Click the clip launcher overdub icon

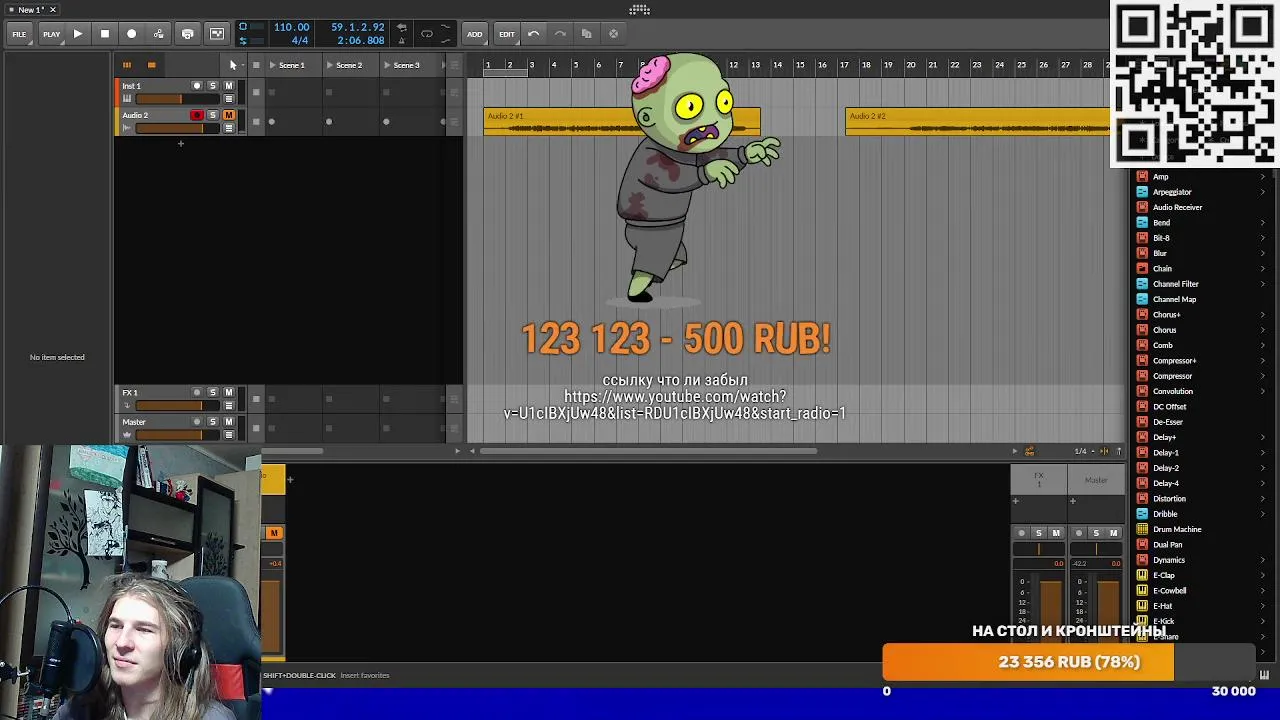(216, 34)
